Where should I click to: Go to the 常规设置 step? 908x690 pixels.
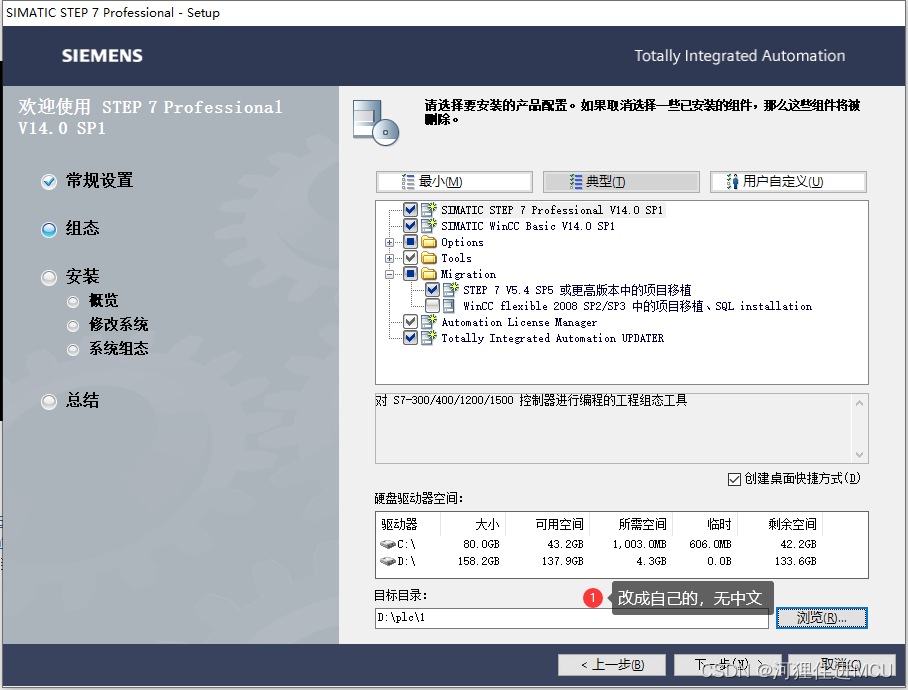point(100,181)
